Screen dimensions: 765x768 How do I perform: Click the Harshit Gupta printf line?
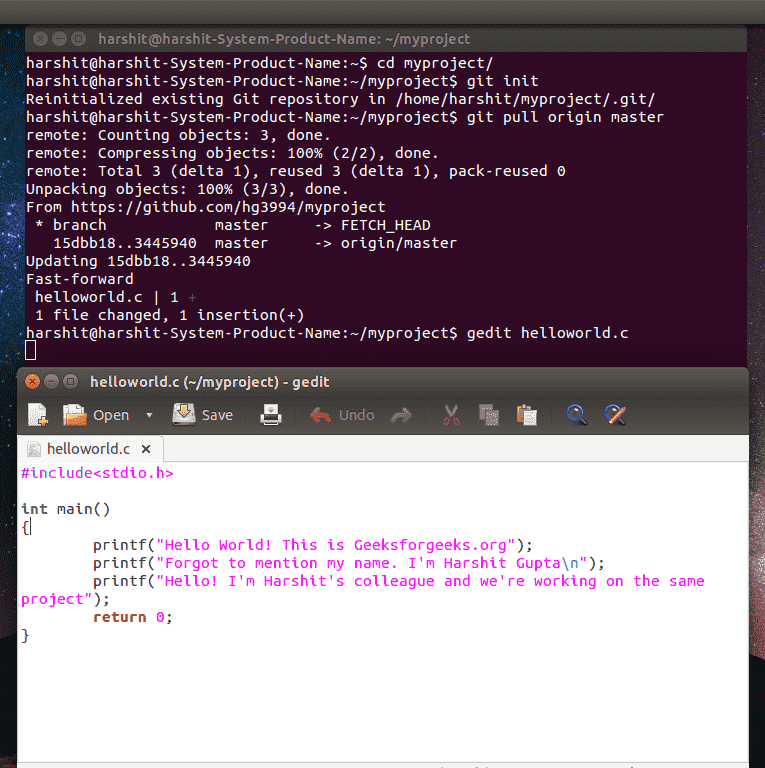click(349, 563)
